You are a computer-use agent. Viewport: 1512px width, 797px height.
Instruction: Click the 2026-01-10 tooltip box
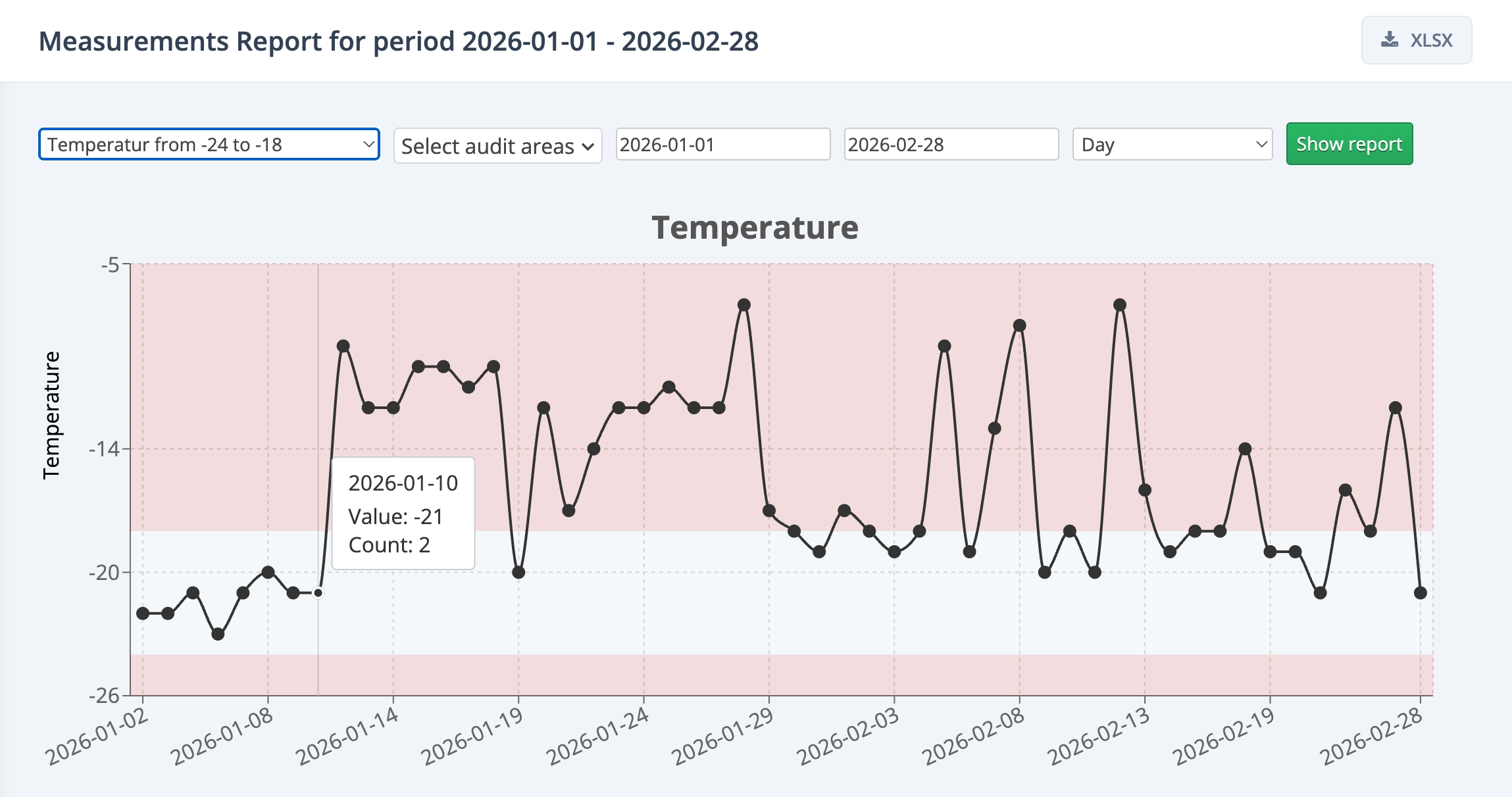[403, 514]
